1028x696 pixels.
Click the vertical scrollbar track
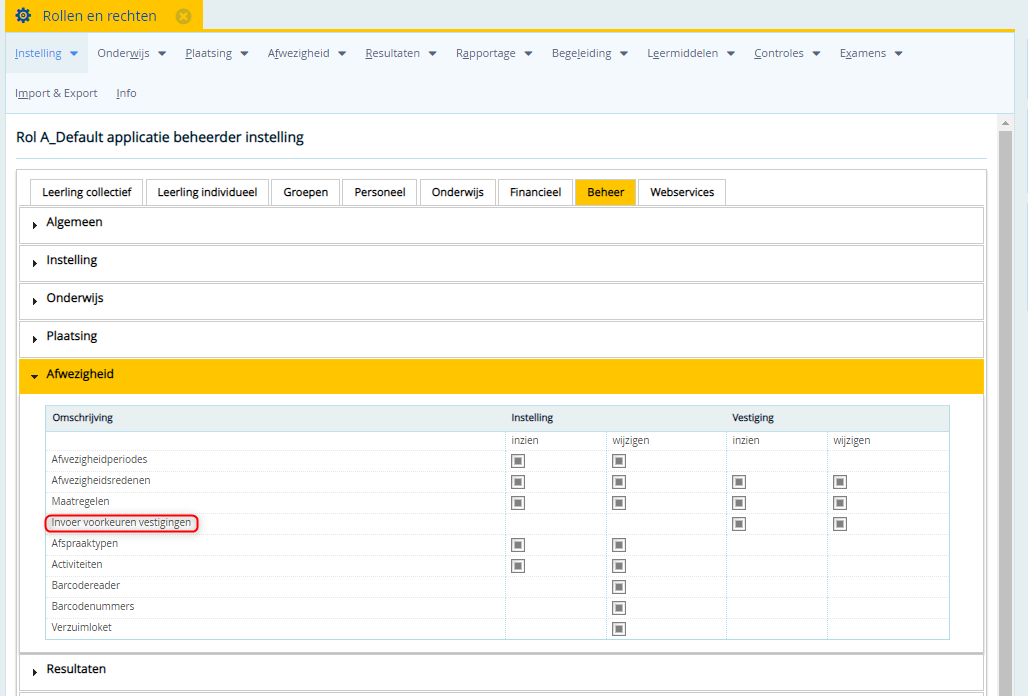click(1005, 413)
